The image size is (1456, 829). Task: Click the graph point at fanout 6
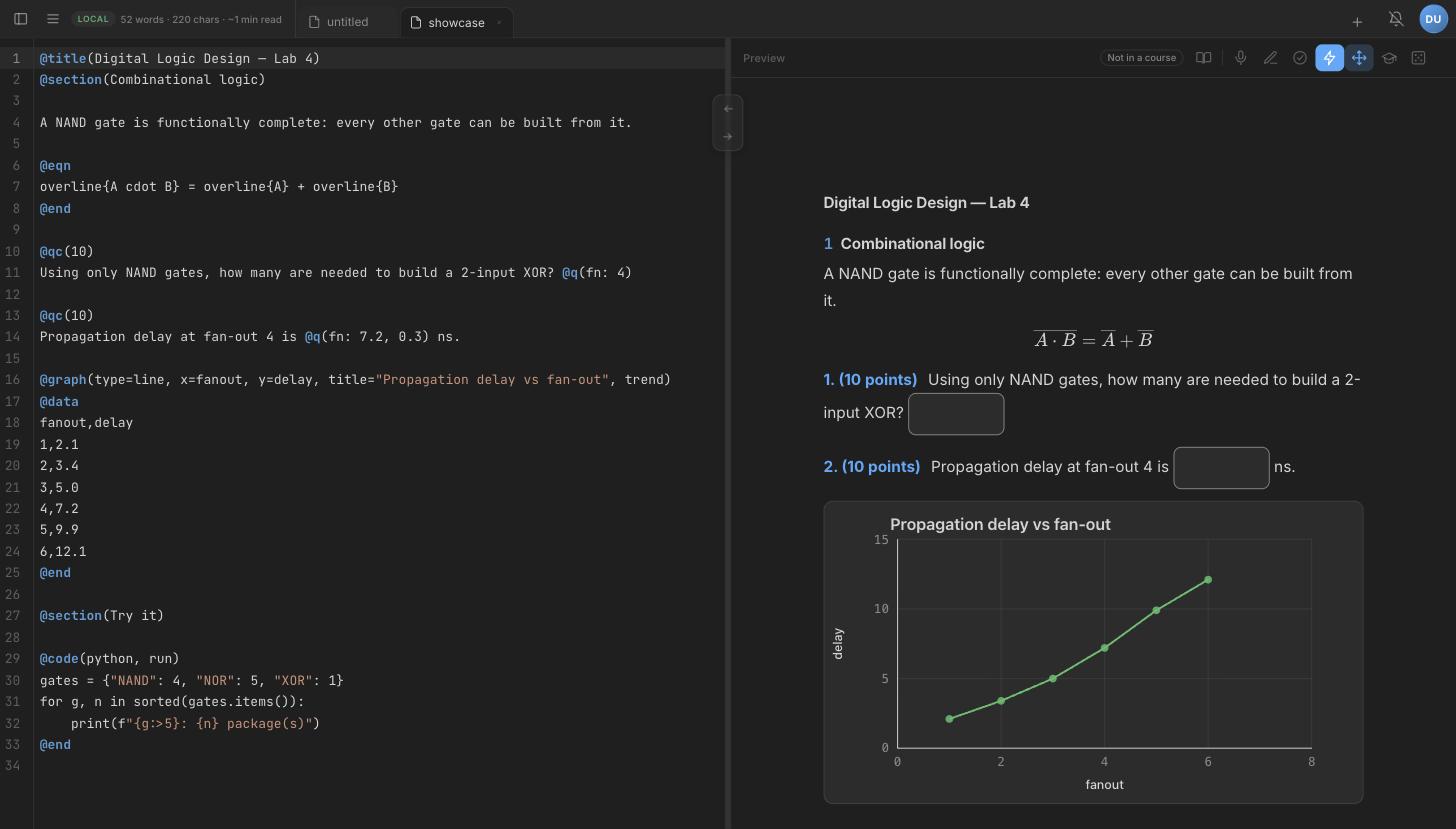(x=1208, y=580)
